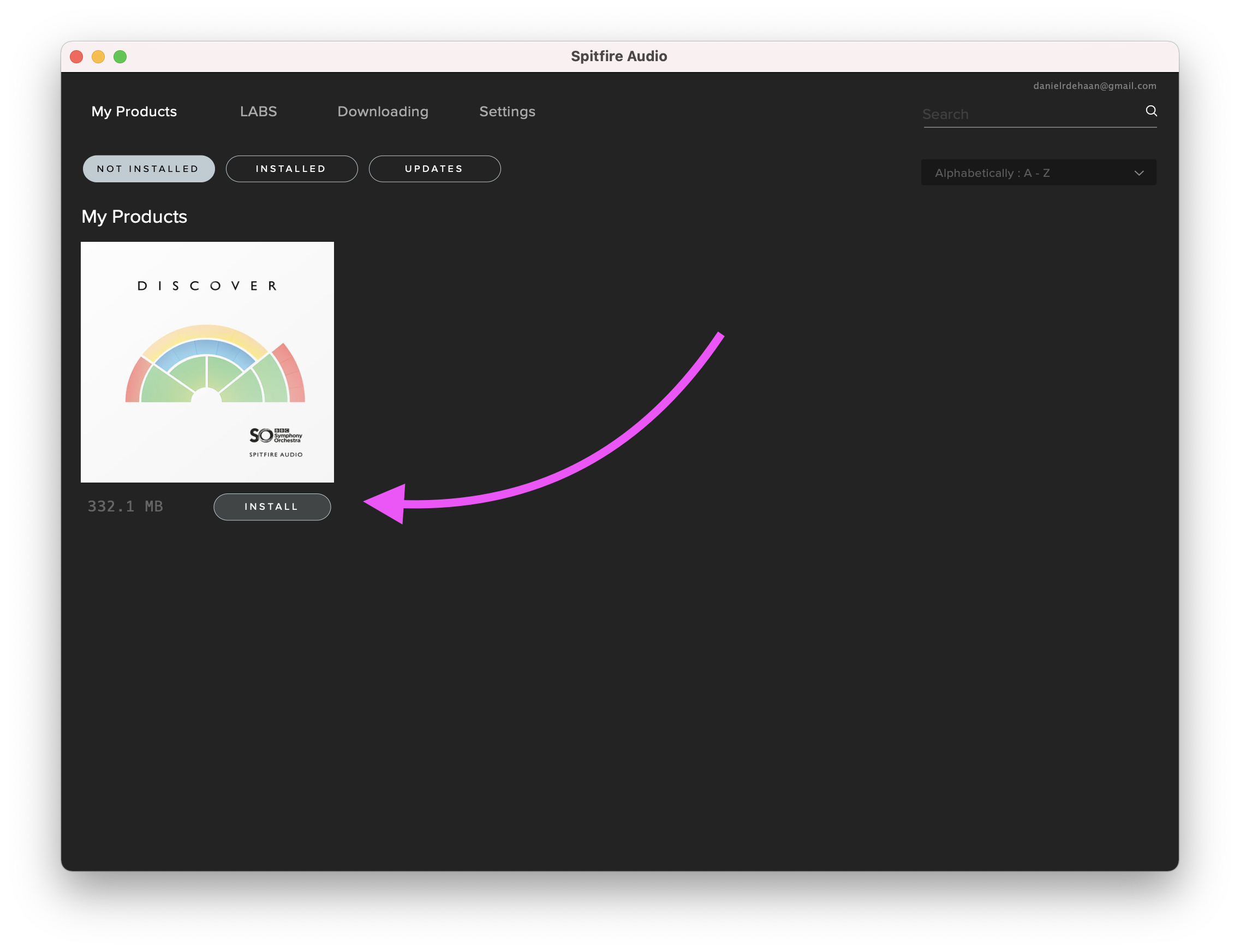The height and width of the screenshot is (952, 1240).
Task: Click the 332.1 MB size label
Action: pyautogui.click(x=125, y=507)
